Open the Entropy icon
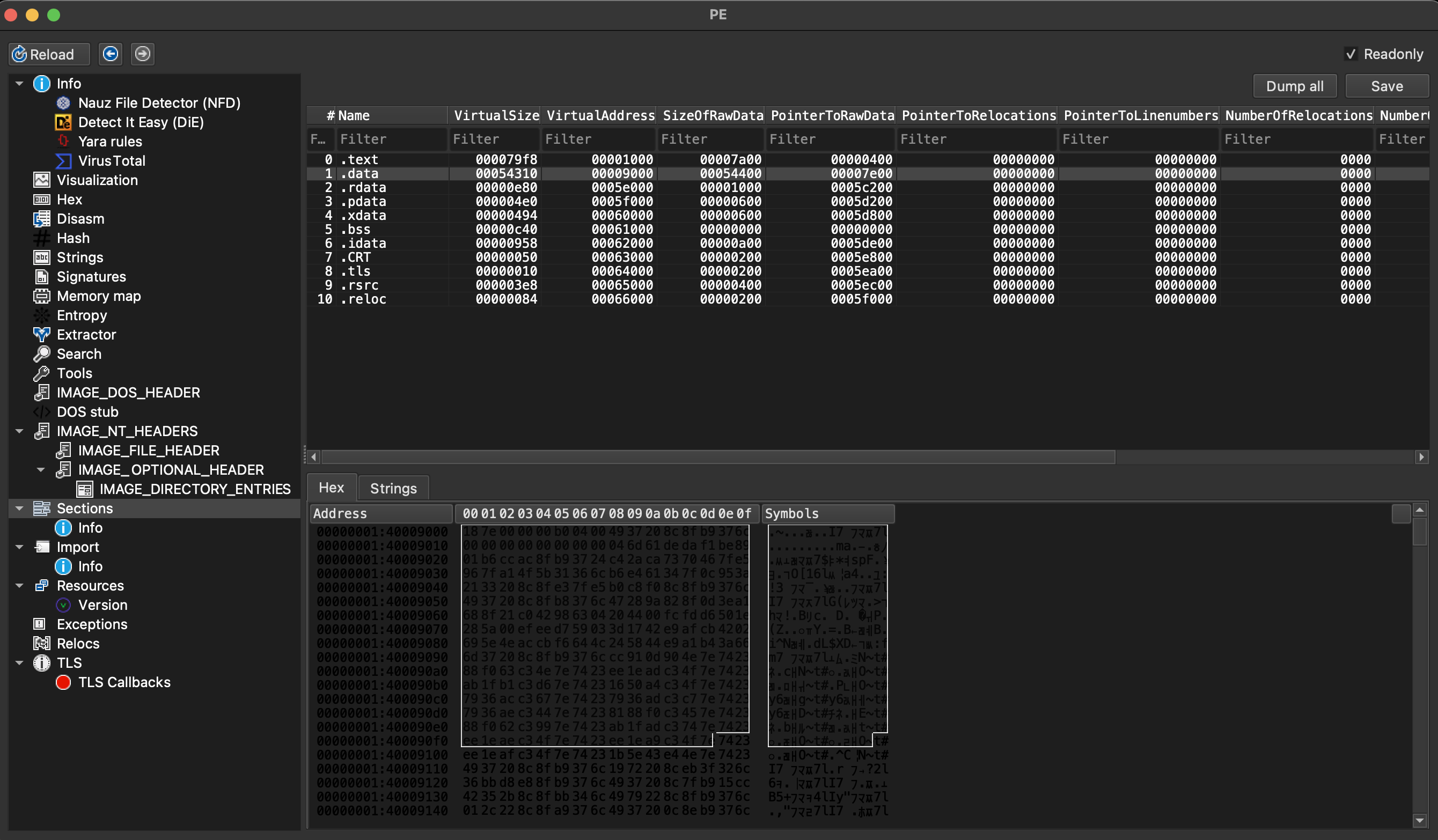1438x840 pixels. [42, 315]
